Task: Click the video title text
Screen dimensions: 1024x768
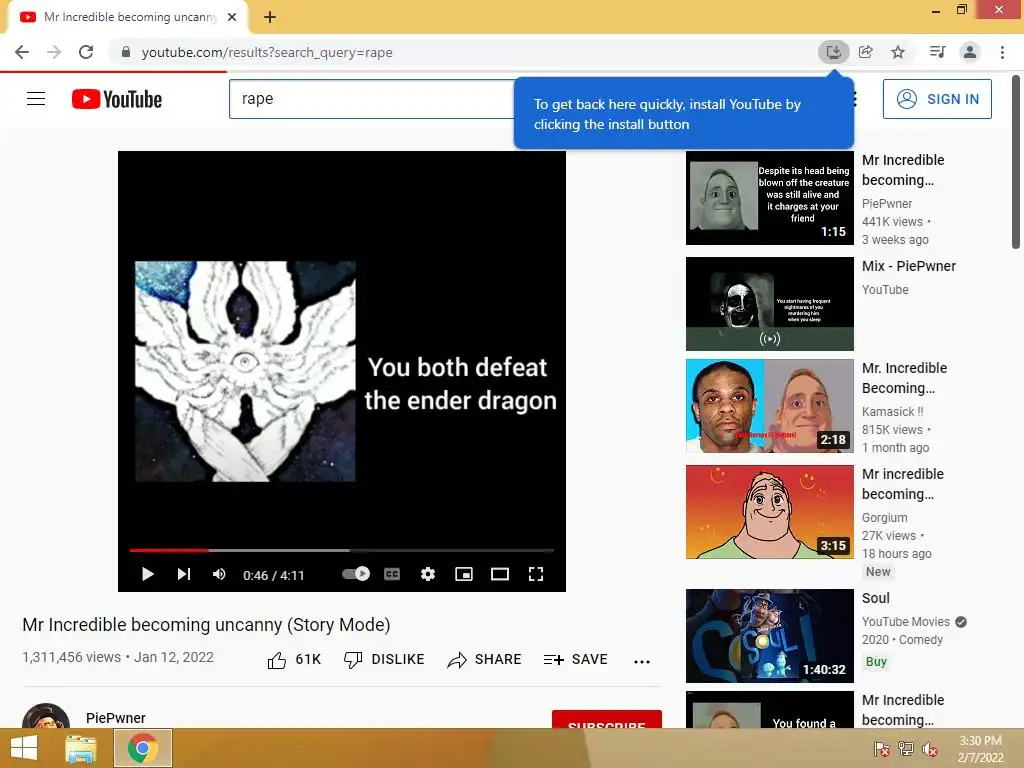Action: coord(206,625)
